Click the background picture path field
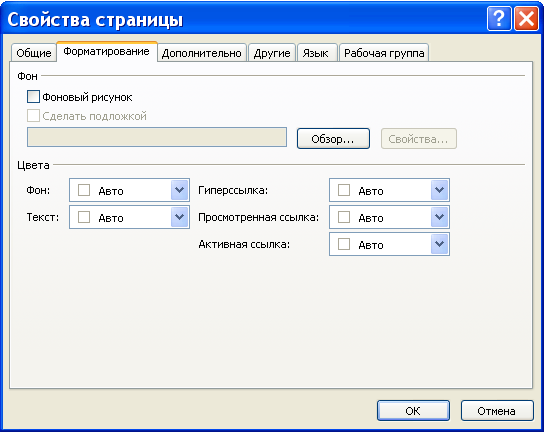This screenshot has height=435, width=547. (157, 137)
